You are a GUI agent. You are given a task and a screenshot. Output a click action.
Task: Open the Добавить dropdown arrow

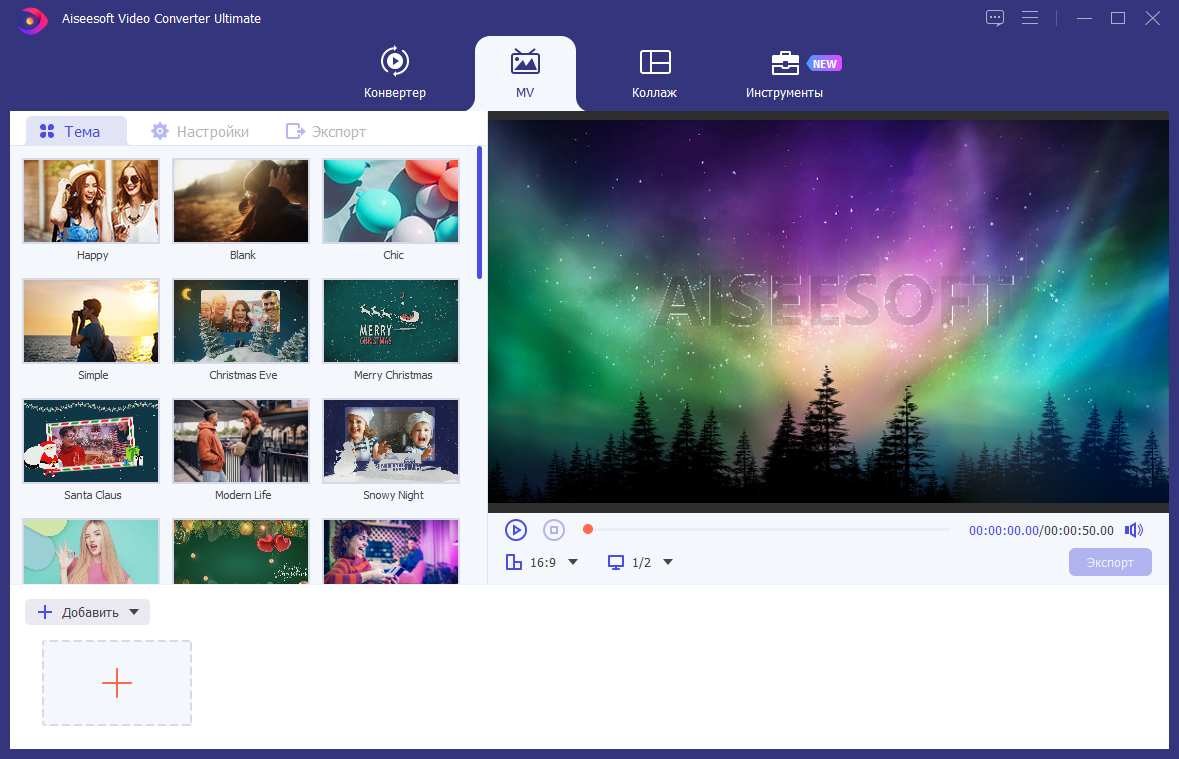pos(134,612)
